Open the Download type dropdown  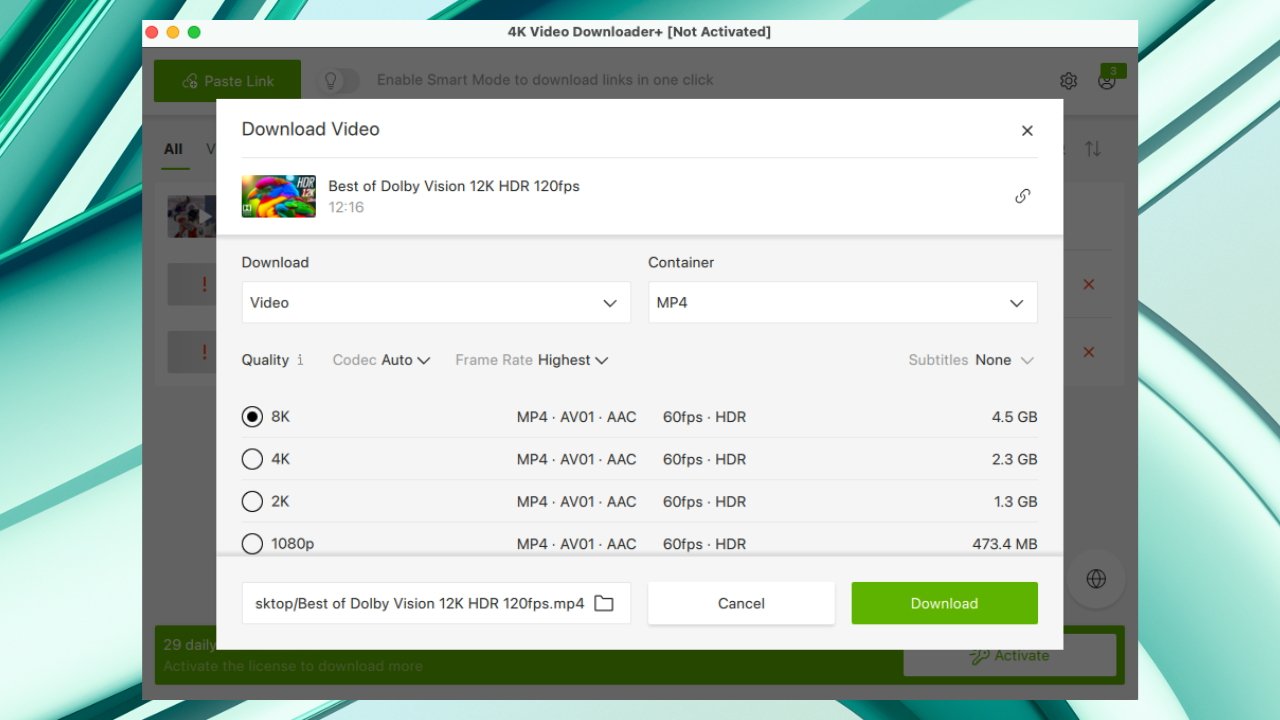[436, 302]
